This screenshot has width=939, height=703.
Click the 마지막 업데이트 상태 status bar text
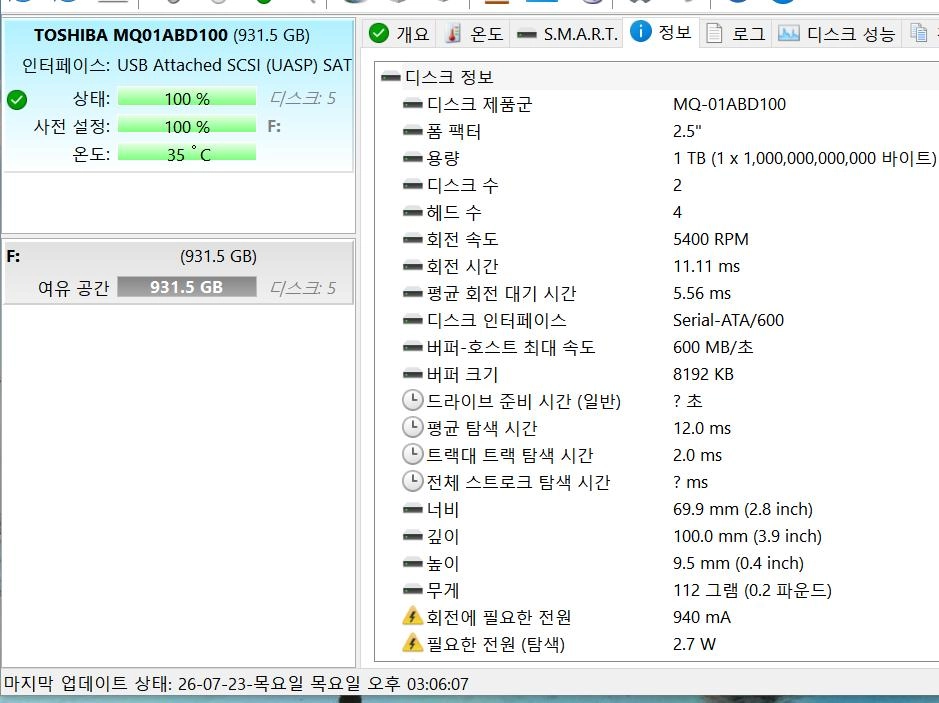point(236,683)
